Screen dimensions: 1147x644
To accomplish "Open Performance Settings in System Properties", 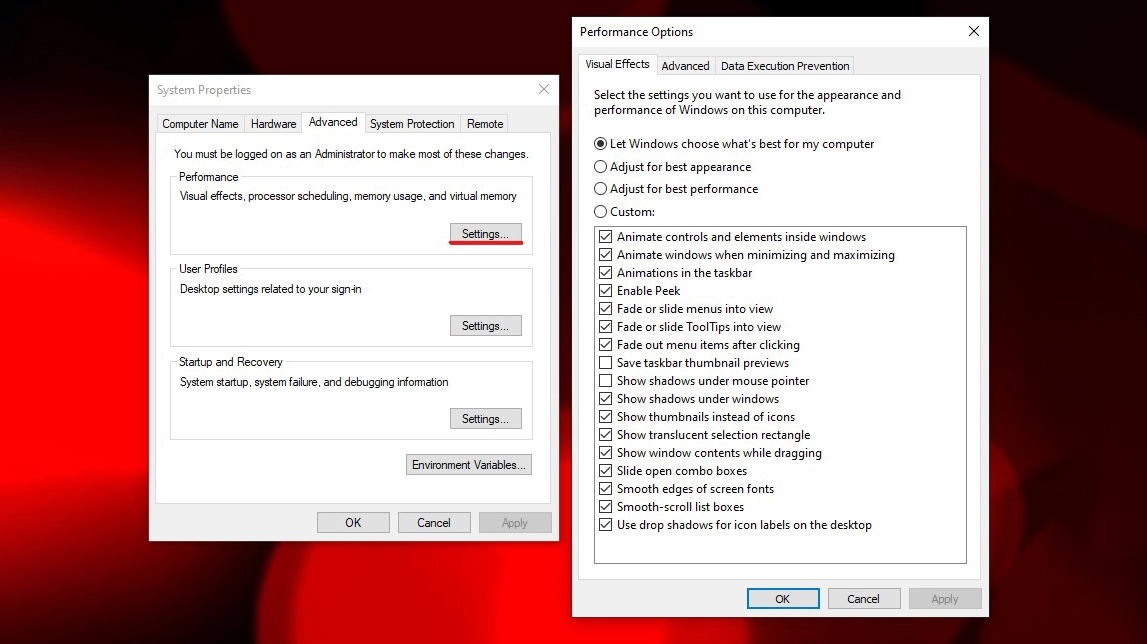I will click(x=486, y=233).
